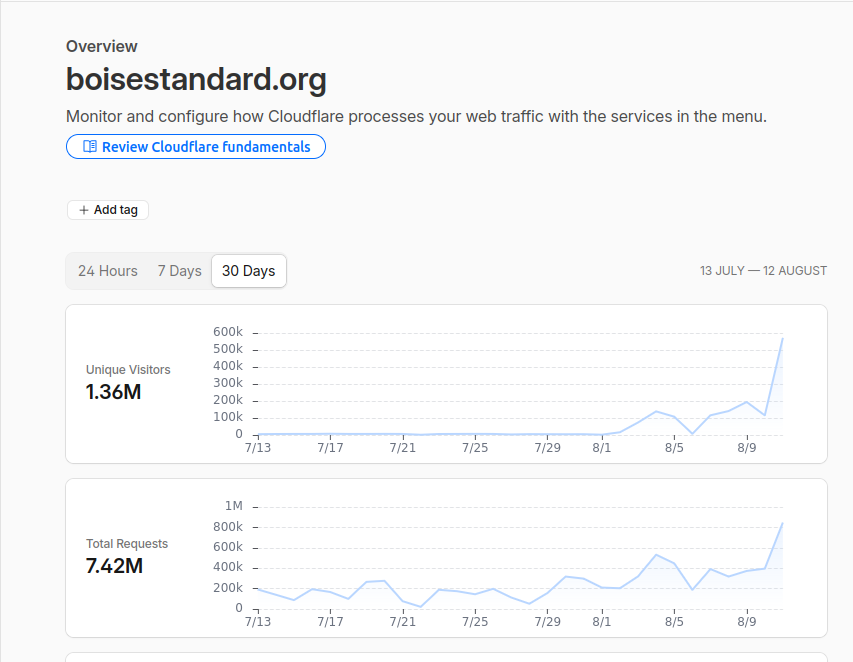Image resolution: width=853 pixels, height=662 pixels.
Task: Click the 7/13 tick on Total Requests chart
Action: (258, 622)
